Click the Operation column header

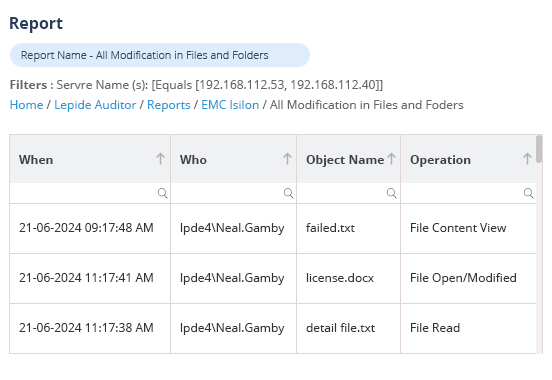click(468, 159)
